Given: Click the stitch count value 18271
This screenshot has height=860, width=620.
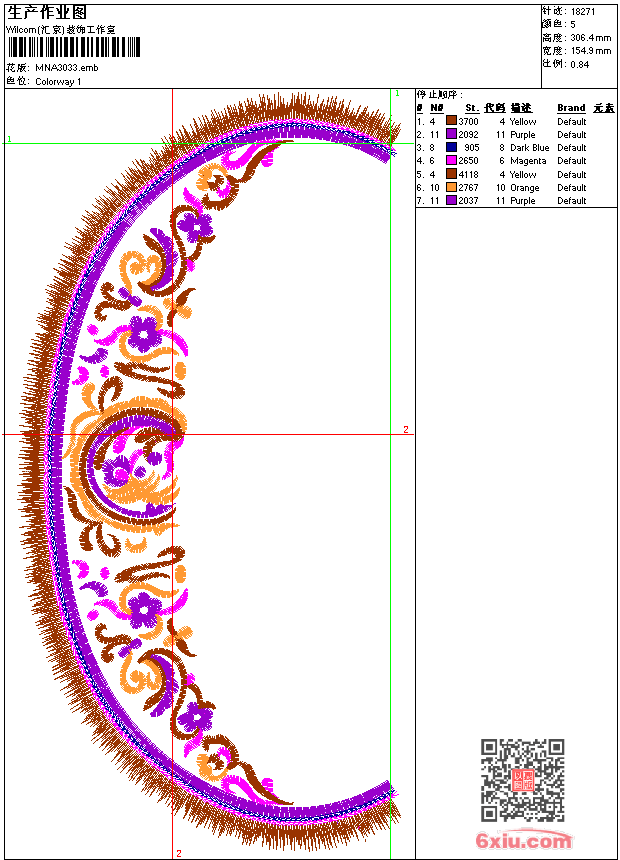Looking at the screenshot, I should [x=583, y=12].
